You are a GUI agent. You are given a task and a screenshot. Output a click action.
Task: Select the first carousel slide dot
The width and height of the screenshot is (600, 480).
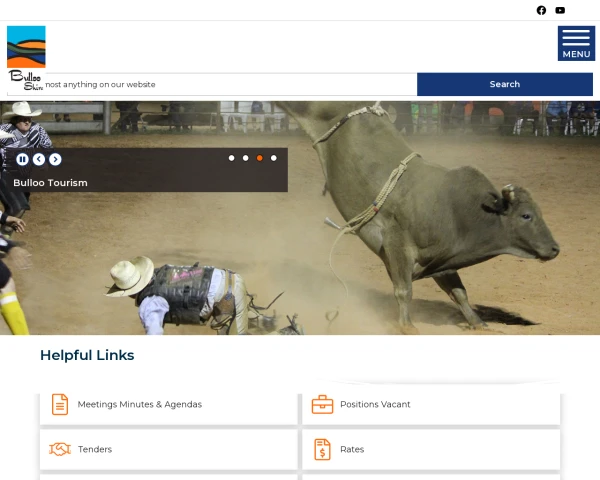pos(231,158)
